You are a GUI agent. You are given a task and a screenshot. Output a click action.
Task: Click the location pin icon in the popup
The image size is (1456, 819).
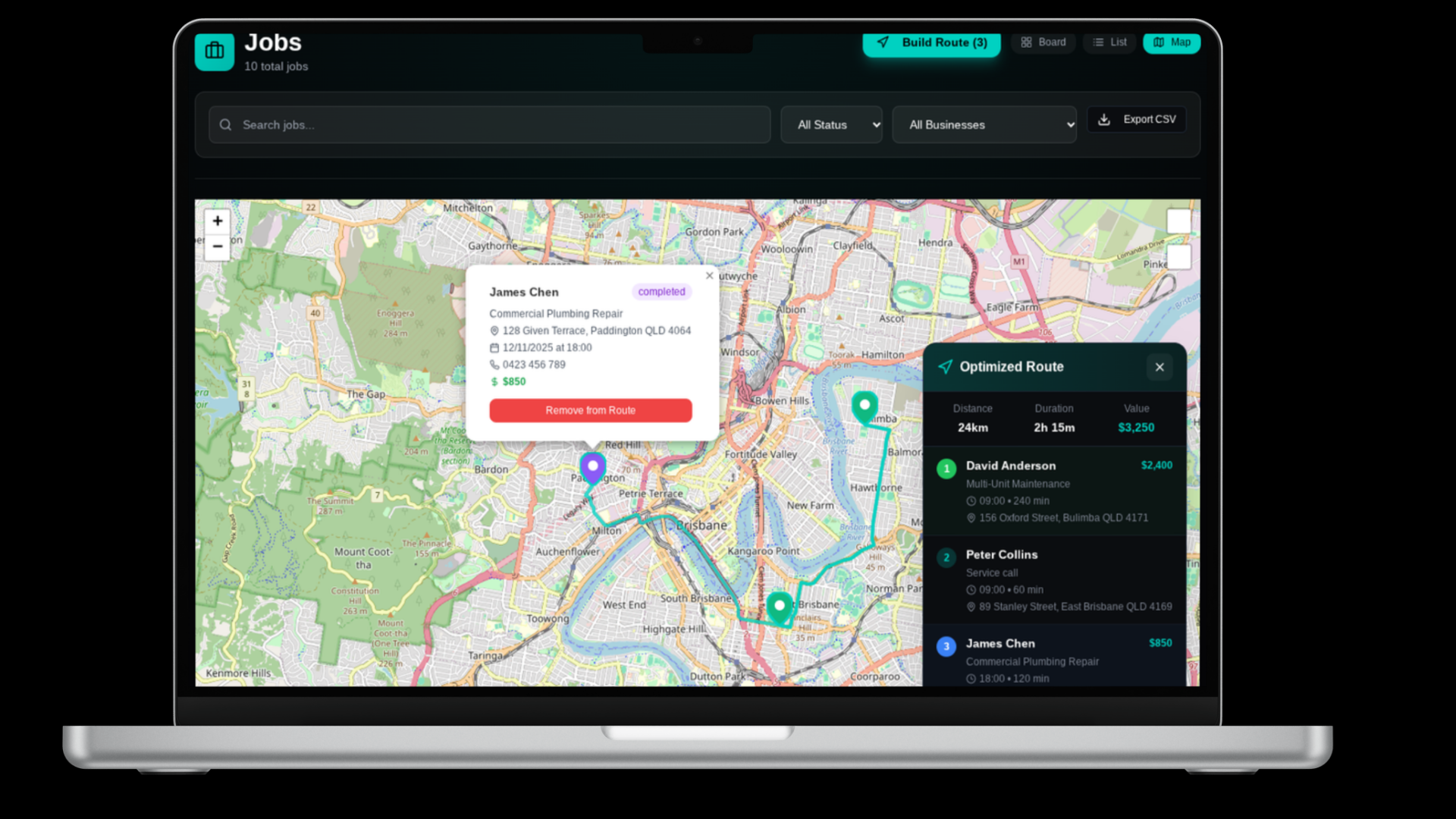(495, 331)
